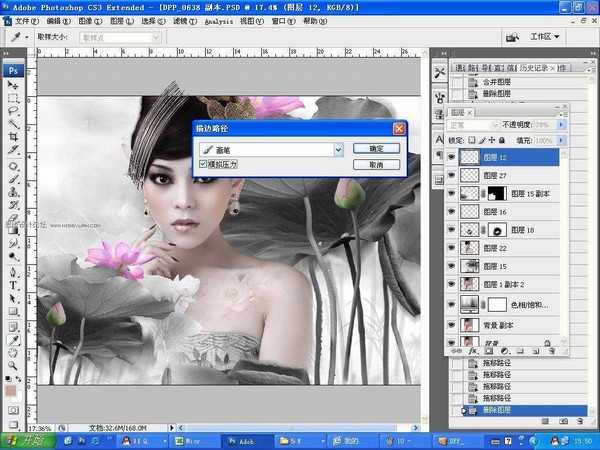Click the 确定 button in the dialog

[376, 148]
